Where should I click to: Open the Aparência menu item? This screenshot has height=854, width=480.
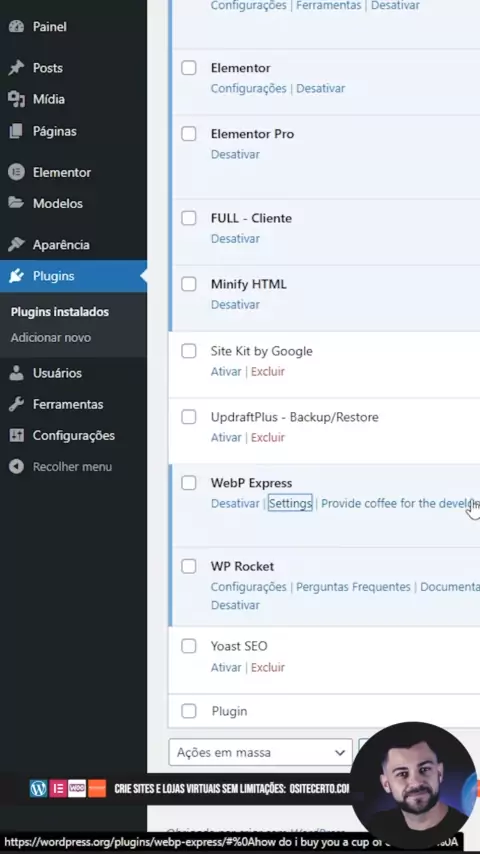[x=61, y=245]
